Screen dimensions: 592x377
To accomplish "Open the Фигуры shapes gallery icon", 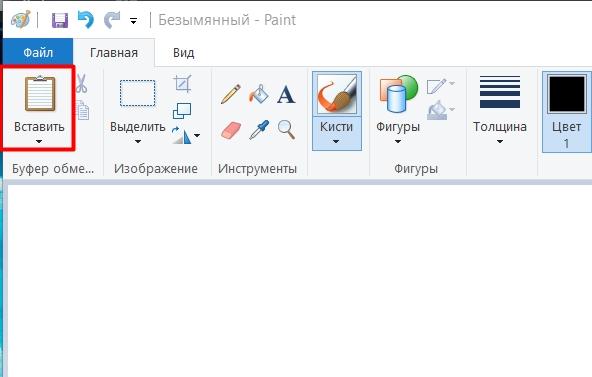I will pos(399,94).
